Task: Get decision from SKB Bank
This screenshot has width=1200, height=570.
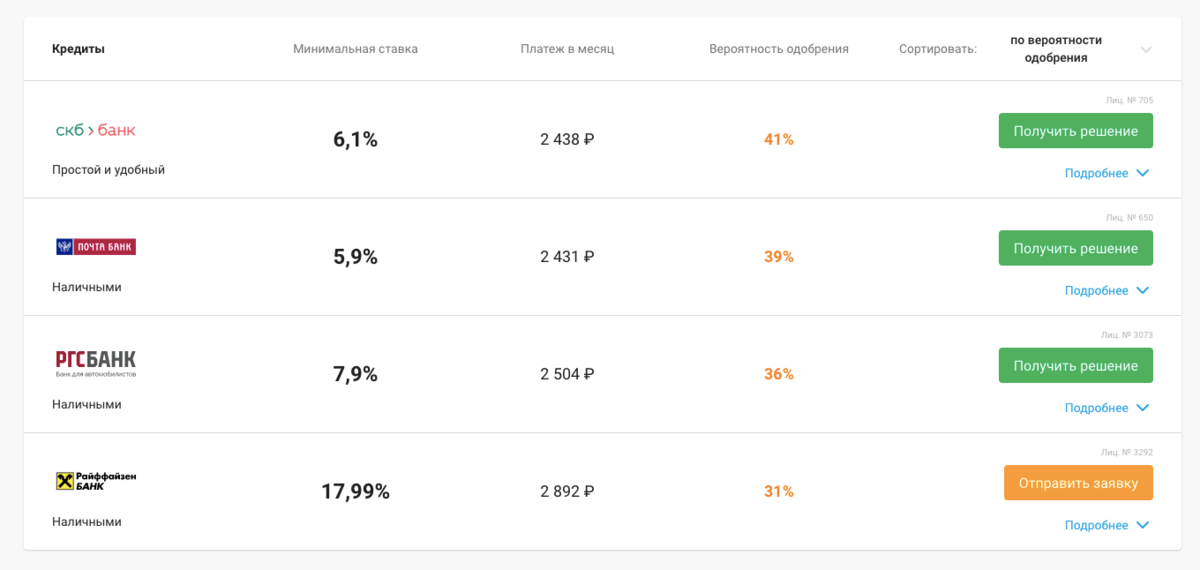Action: 1076,131
